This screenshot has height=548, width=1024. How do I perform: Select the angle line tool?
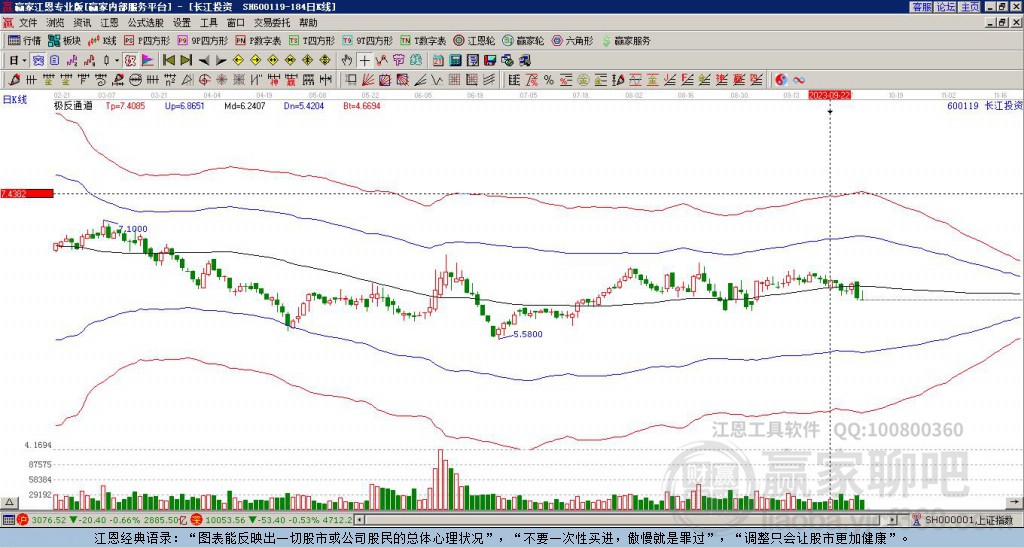420,80
